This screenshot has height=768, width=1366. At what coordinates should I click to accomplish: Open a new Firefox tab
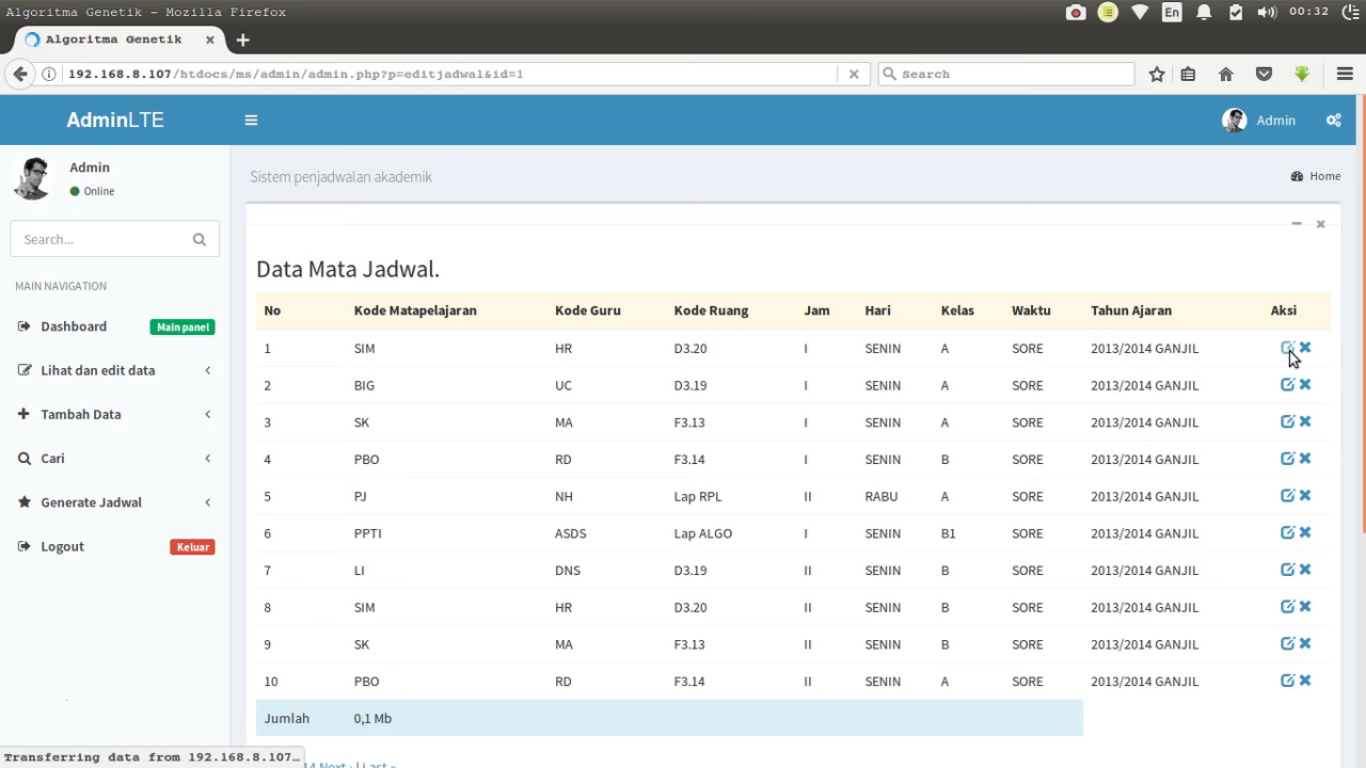[x=243, y=40]
